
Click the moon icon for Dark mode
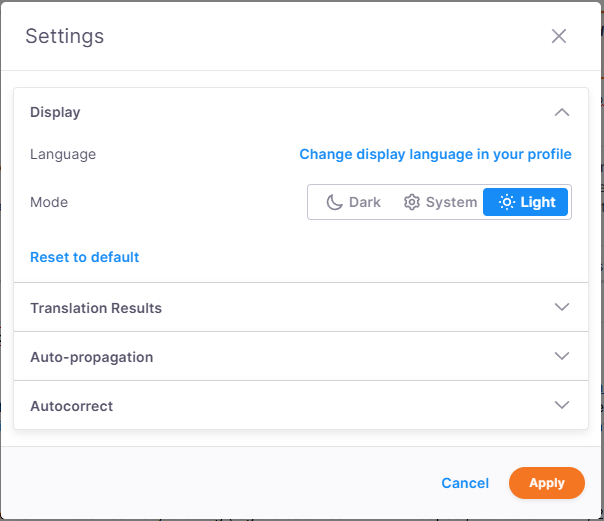click(x=335, y=202)
